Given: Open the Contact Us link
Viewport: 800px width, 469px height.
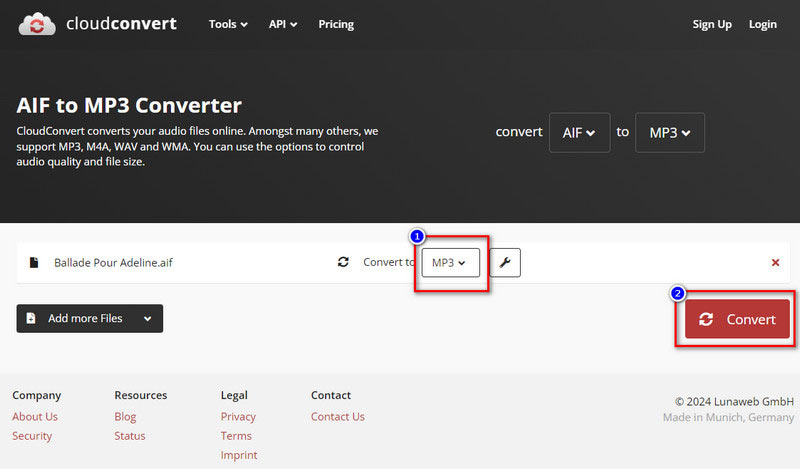Looking at the screenshot, I should click(x=338, y=416).
